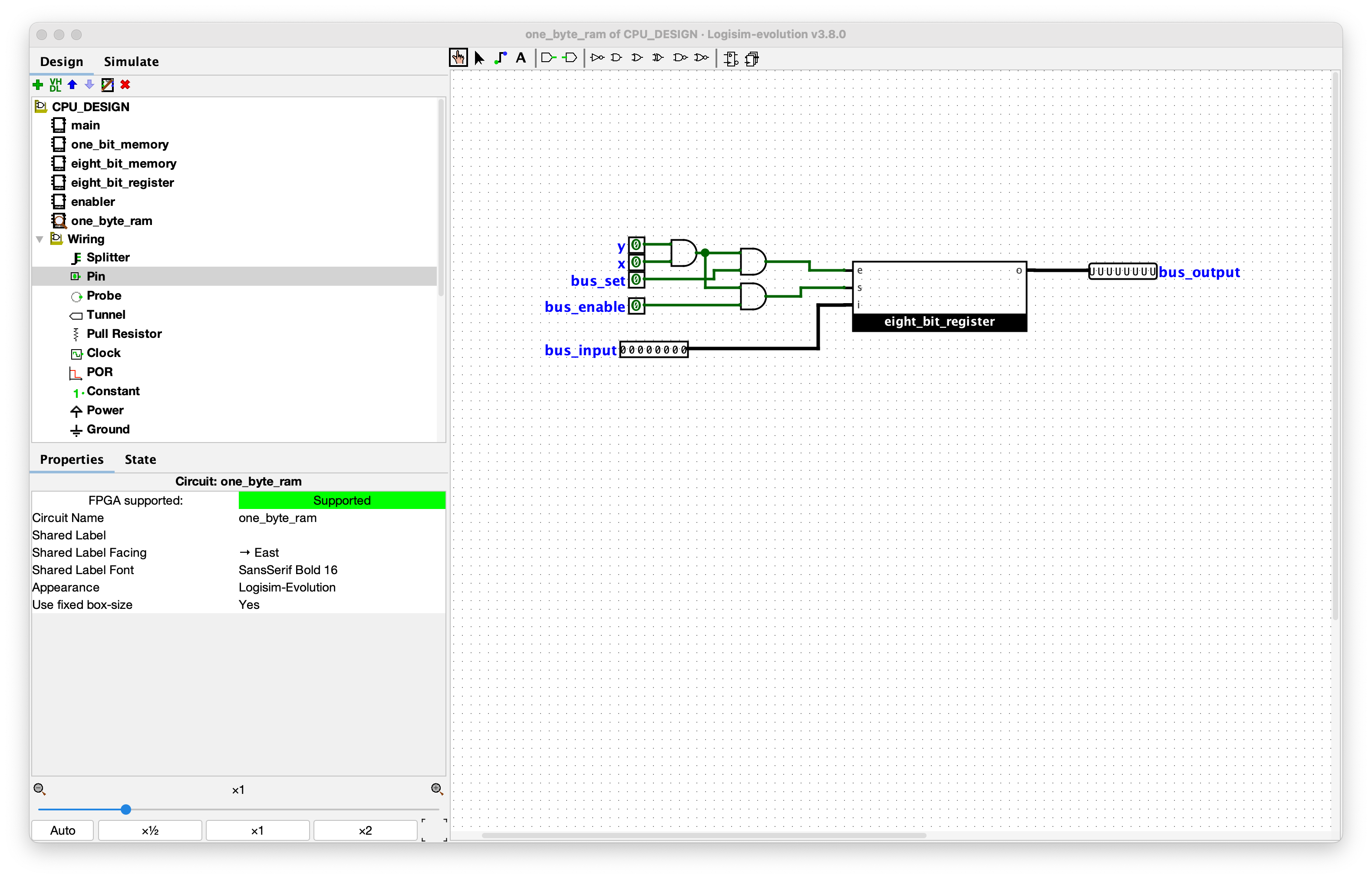Pick the Register tool in toolbar
The height and width of the screenshot is (879, 1372).
pos(752,58)
